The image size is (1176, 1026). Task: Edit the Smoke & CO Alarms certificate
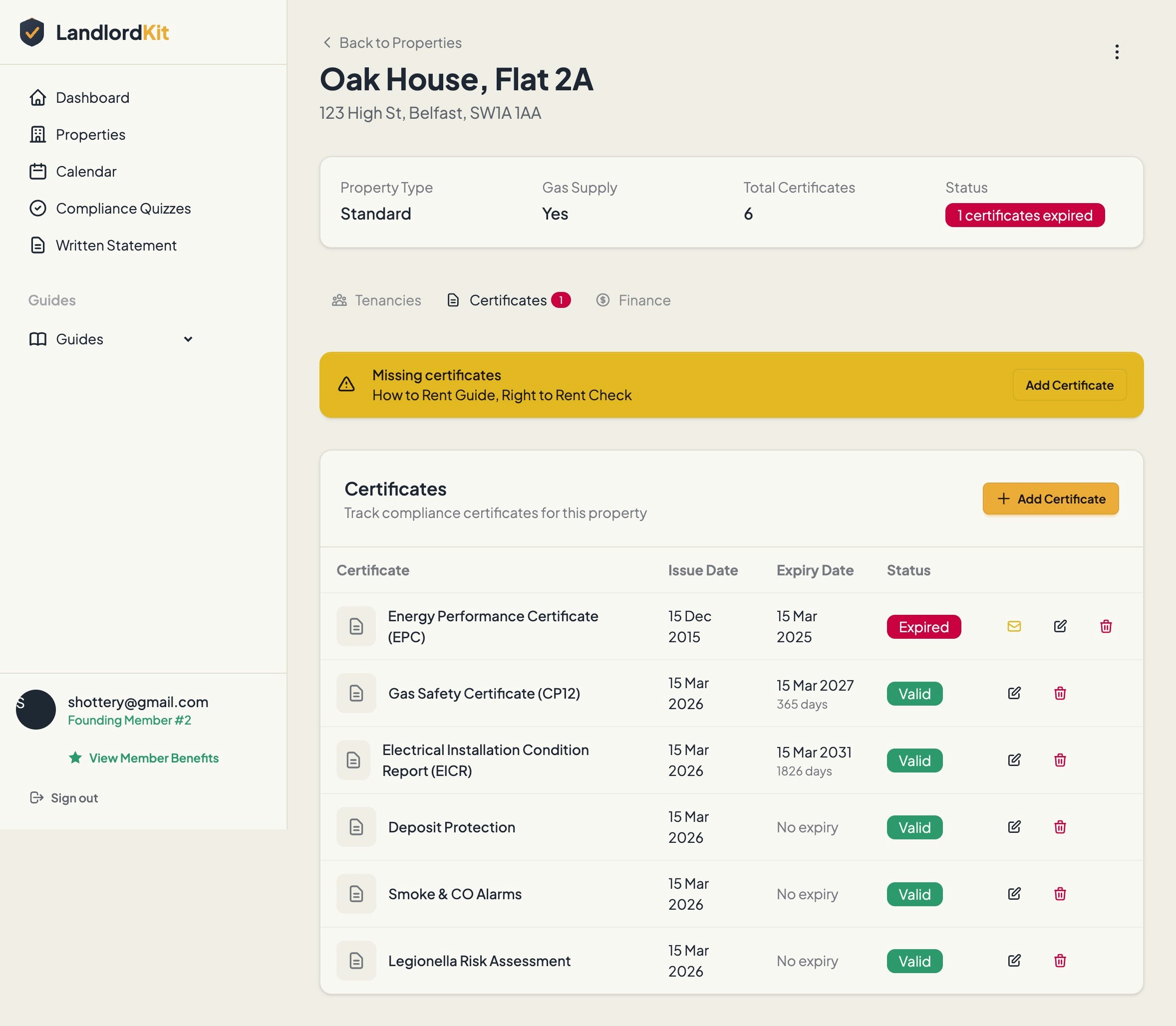click(1014, 894)
